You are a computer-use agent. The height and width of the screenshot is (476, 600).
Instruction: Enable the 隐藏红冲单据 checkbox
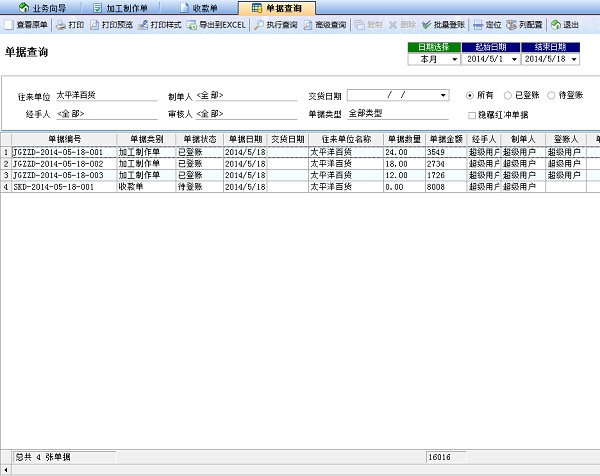[x=471, y=114]
